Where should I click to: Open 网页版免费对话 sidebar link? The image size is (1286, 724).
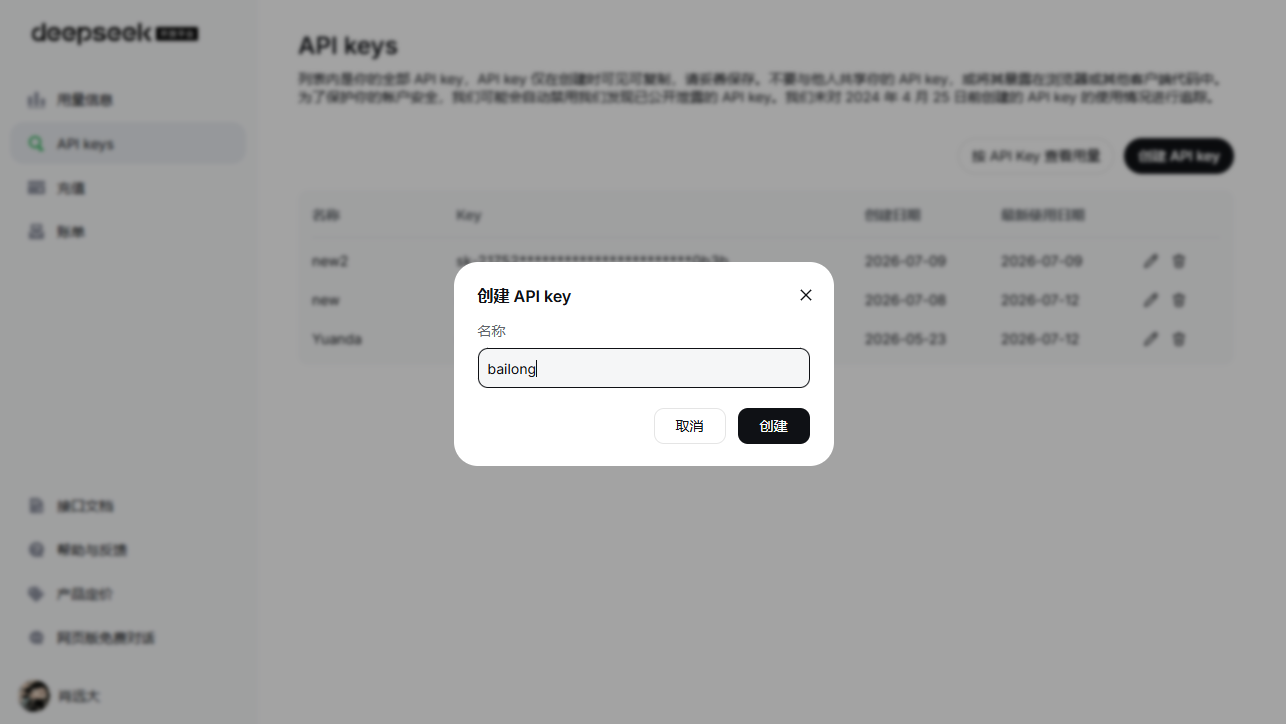click(x=128, y=638)
